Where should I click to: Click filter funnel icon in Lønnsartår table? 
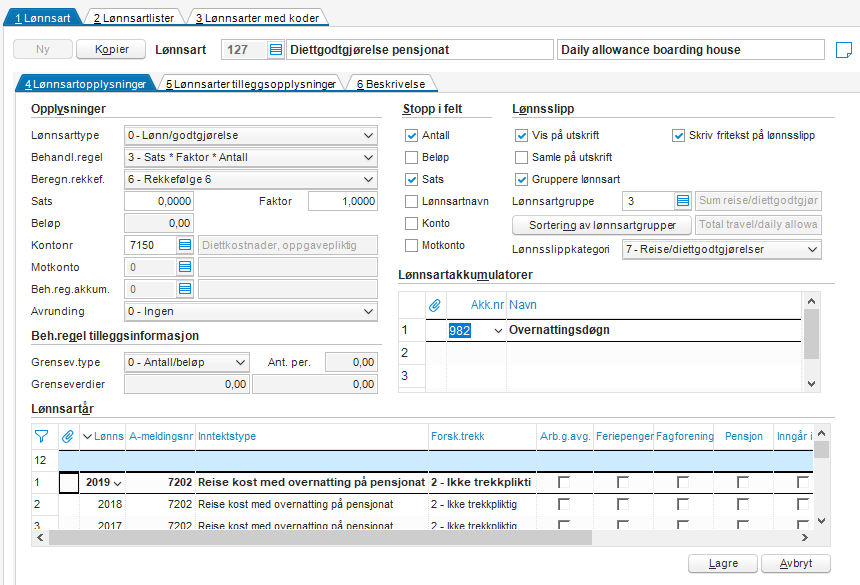(x=42, y=436)
